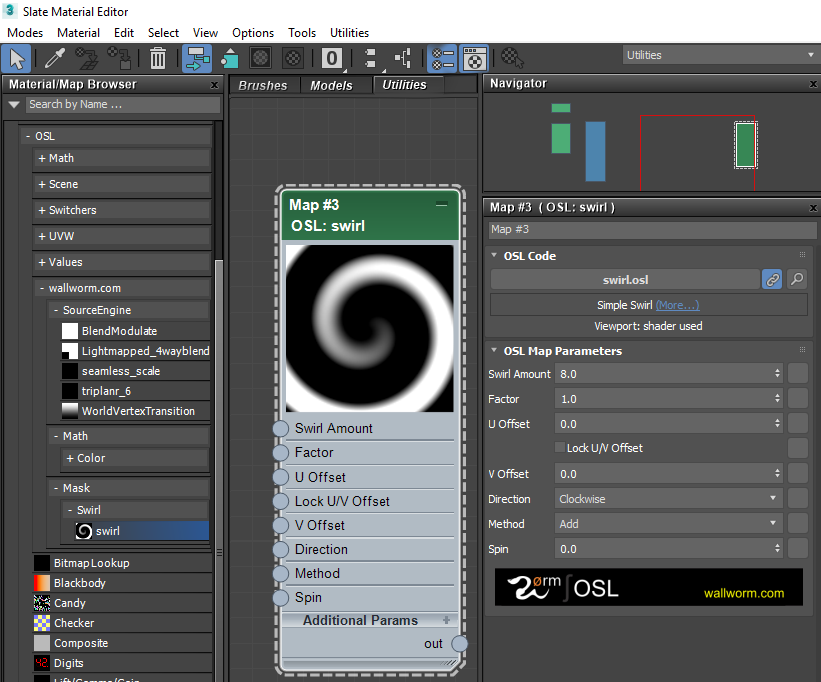Adjust Swirl Amount spinner arrows

pos(777,374)
